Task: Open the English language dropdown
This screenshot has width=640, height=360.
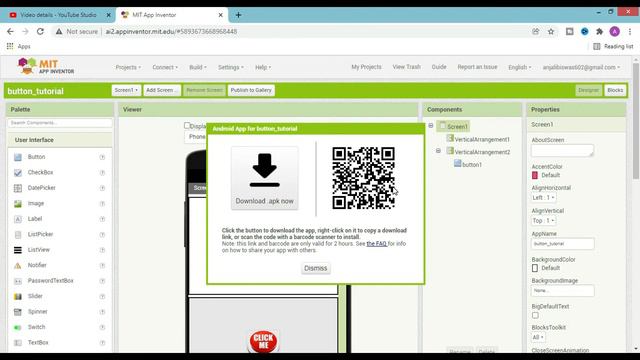Action: 520,67
